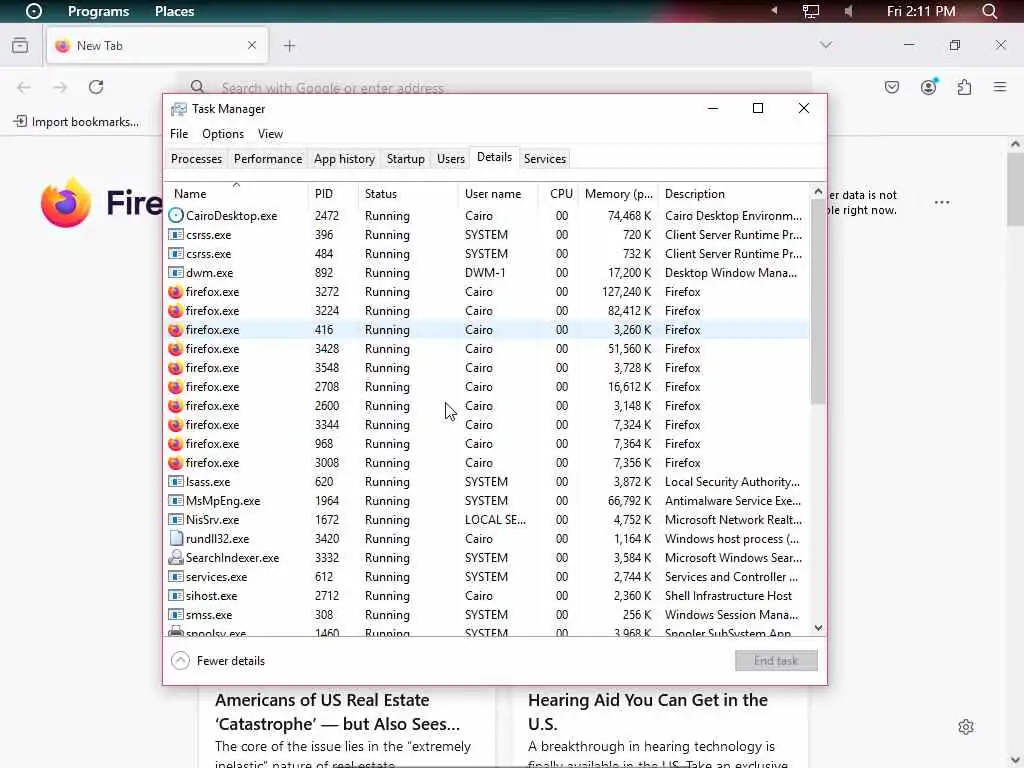Open Firefox new tab settings gear
The image size is (1024, 768).
[x=966, y=727]
